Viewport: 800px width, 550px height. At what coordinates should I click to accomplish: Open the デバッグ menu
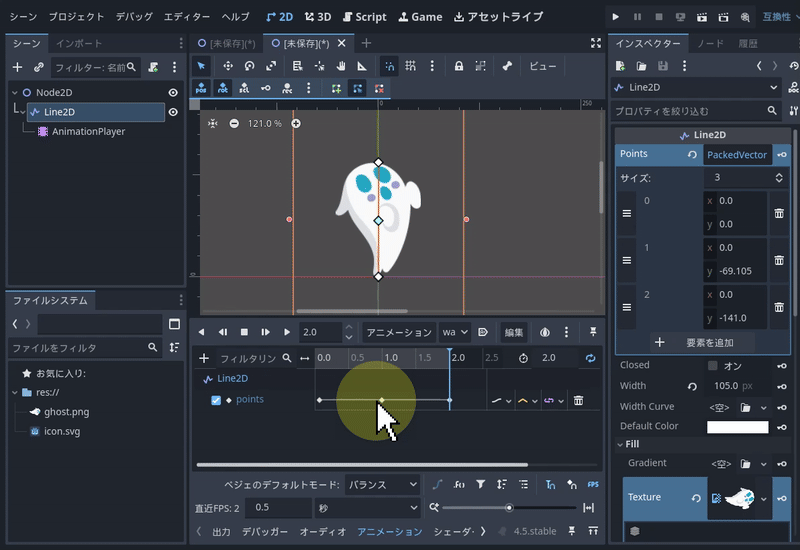pyautogui.click(x=134, y=17)
